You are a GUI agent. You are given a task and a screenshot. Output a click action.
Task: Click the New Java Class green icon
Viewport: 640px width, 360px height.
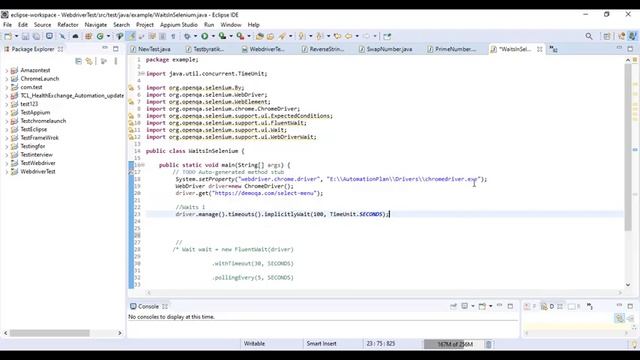(x=100, y=36)
